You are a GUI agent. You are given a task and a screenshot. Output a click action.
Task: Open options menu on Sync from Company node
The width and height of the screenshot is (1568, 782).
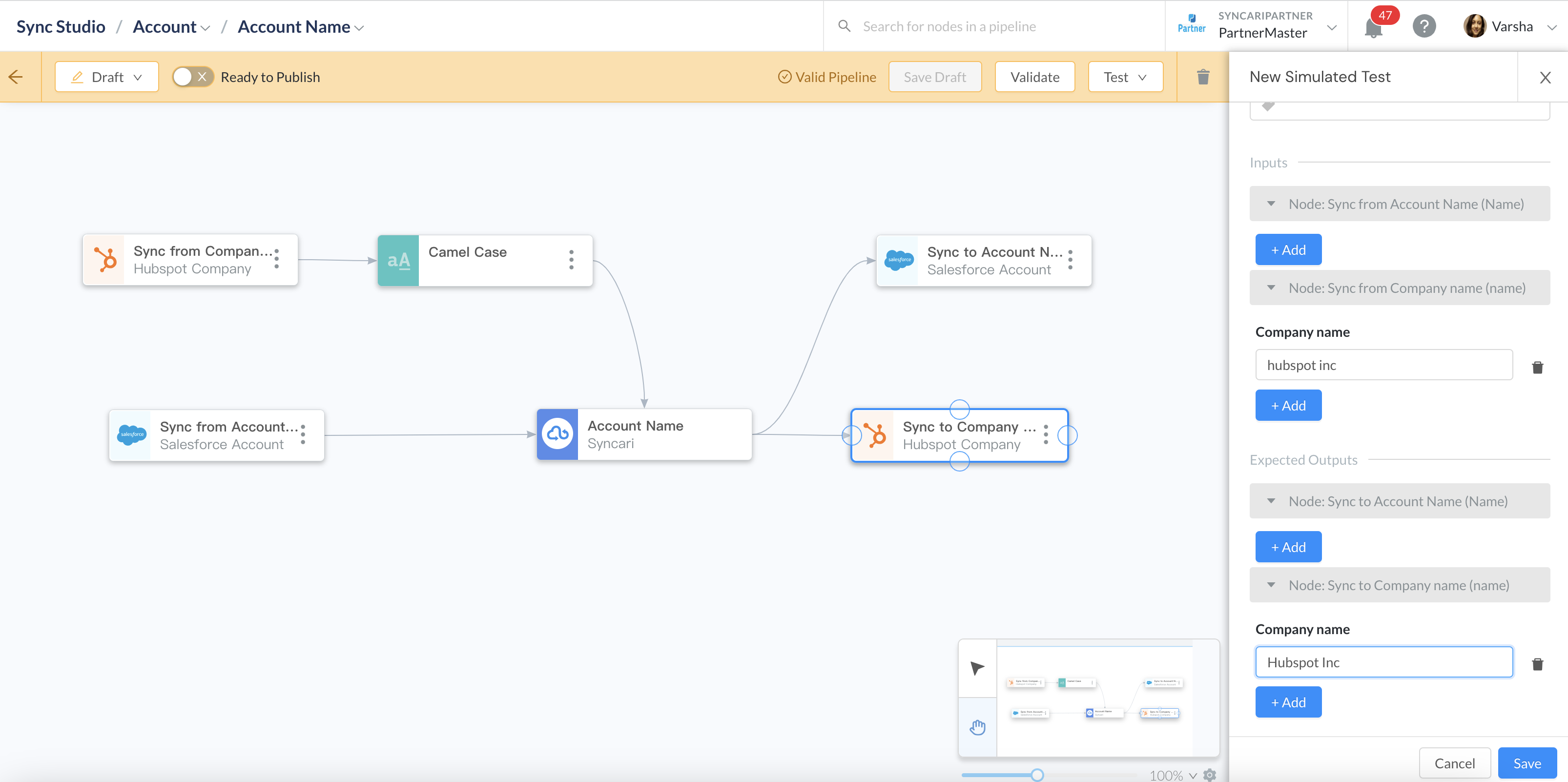click(277, 259)
